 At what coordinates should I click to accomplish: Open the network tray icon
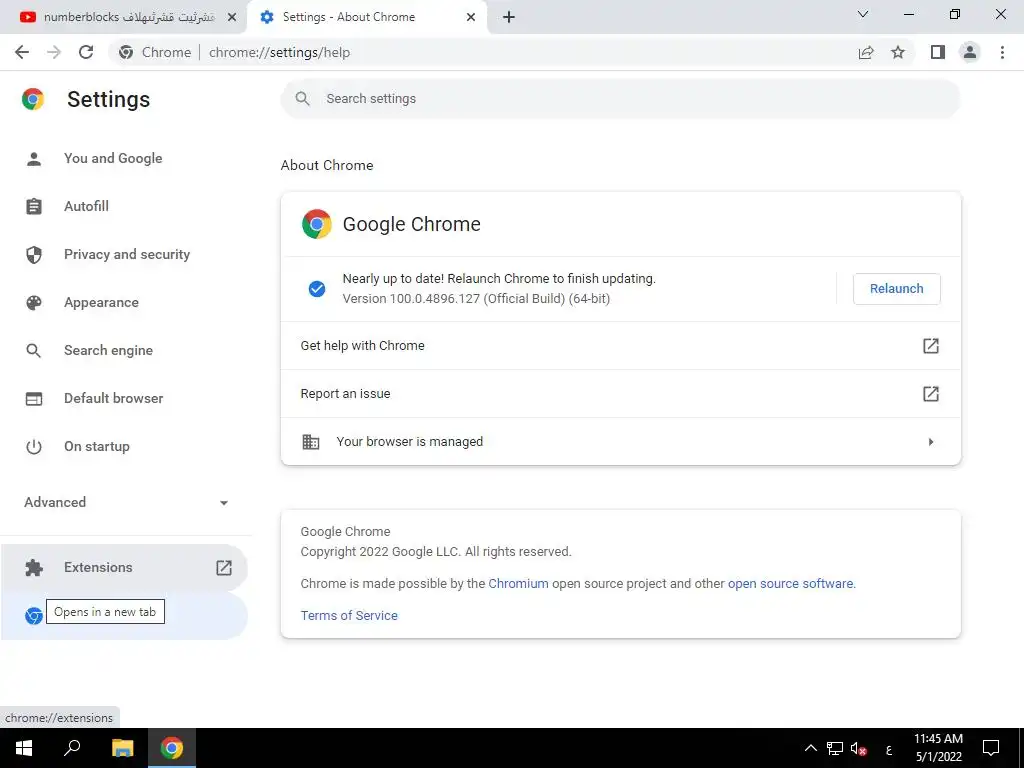tap(835, 748)
